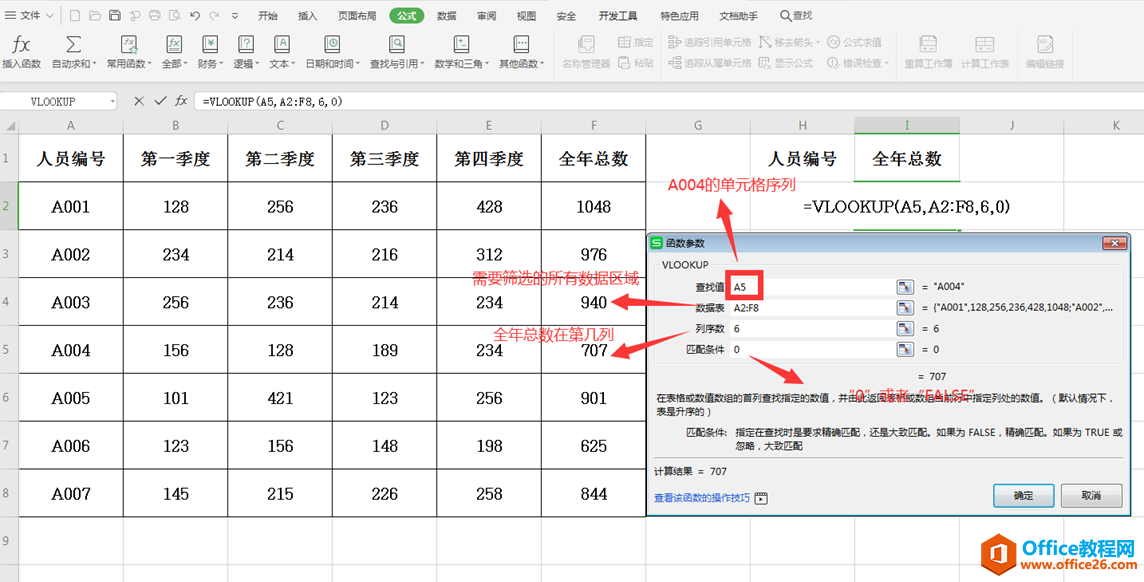The height and width of the screenshot is (582, 1144).
Task: Click the 重算工作簿 icon
Action: click(928, 44)
